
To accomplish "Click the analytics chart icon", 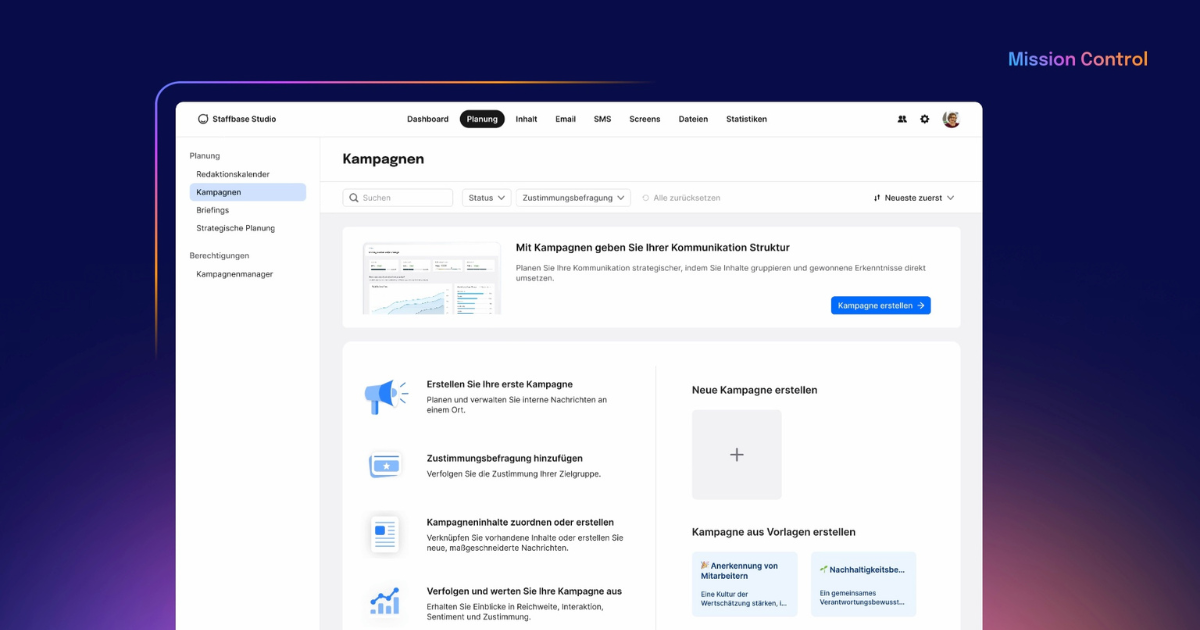I will [385, 601].
